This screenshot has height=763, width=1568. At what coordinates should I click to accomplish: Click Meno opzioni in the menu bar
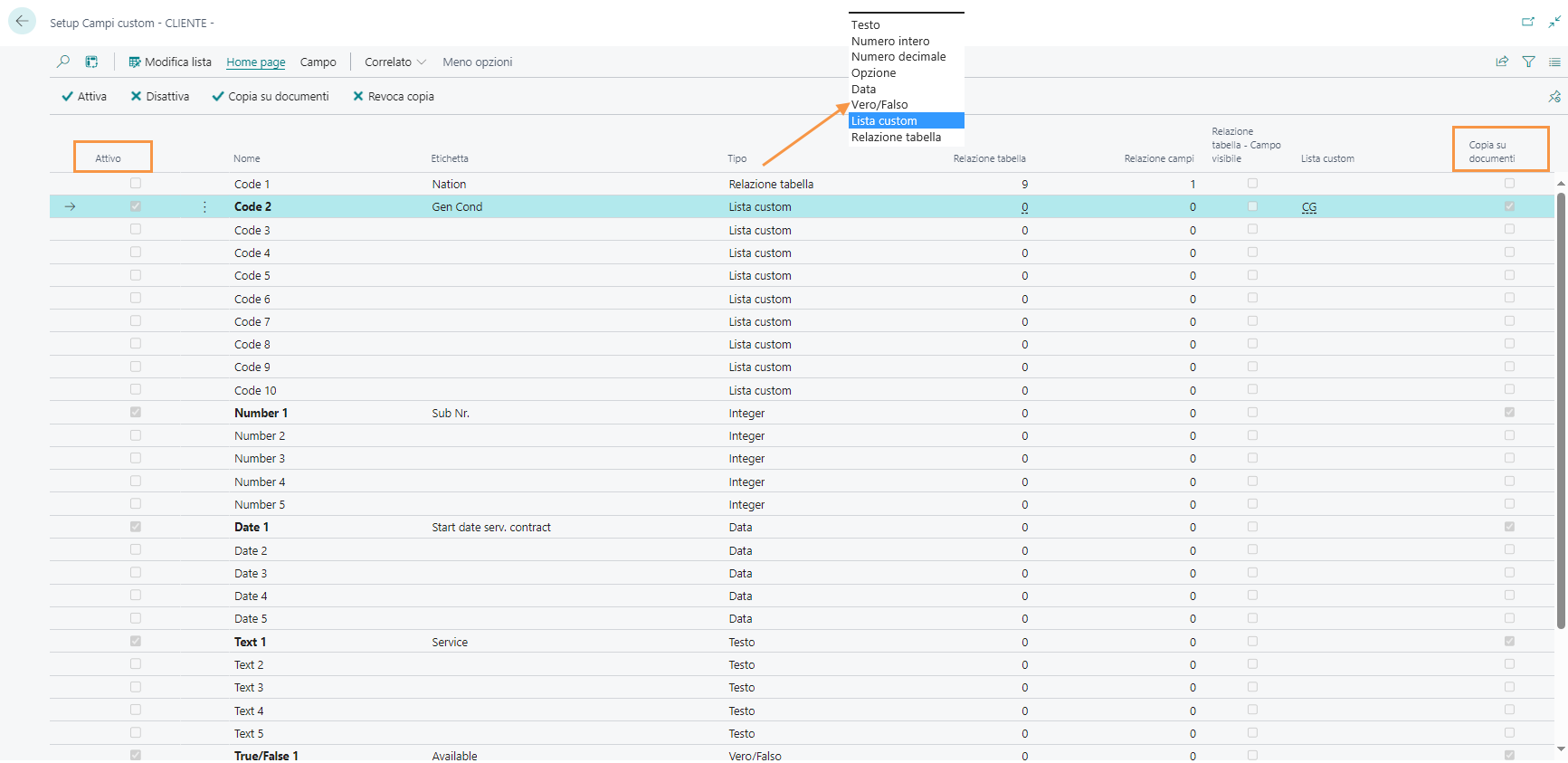477,62
